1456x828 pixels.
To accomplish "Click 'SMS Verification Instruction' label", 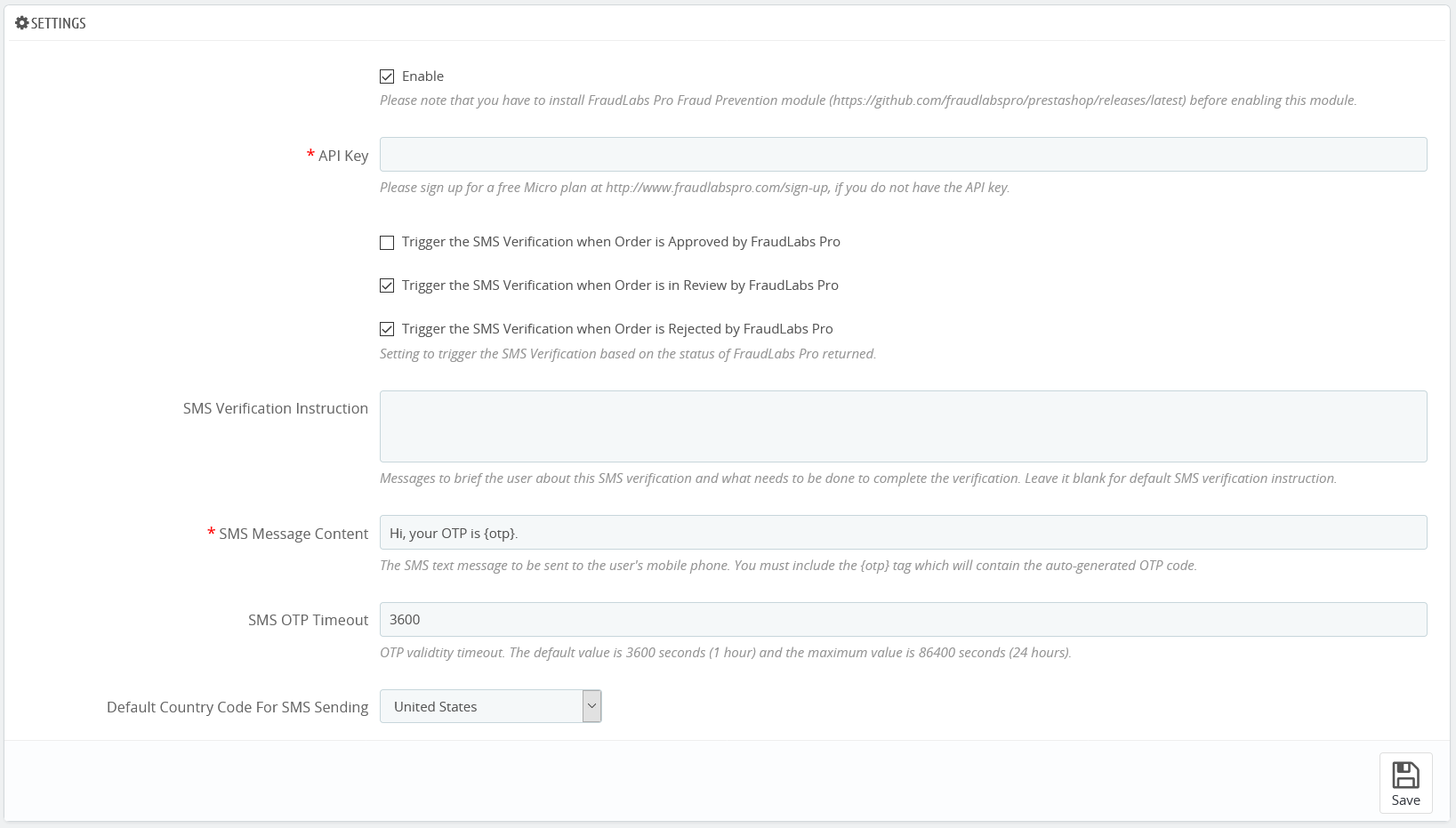I will (276, 408).
